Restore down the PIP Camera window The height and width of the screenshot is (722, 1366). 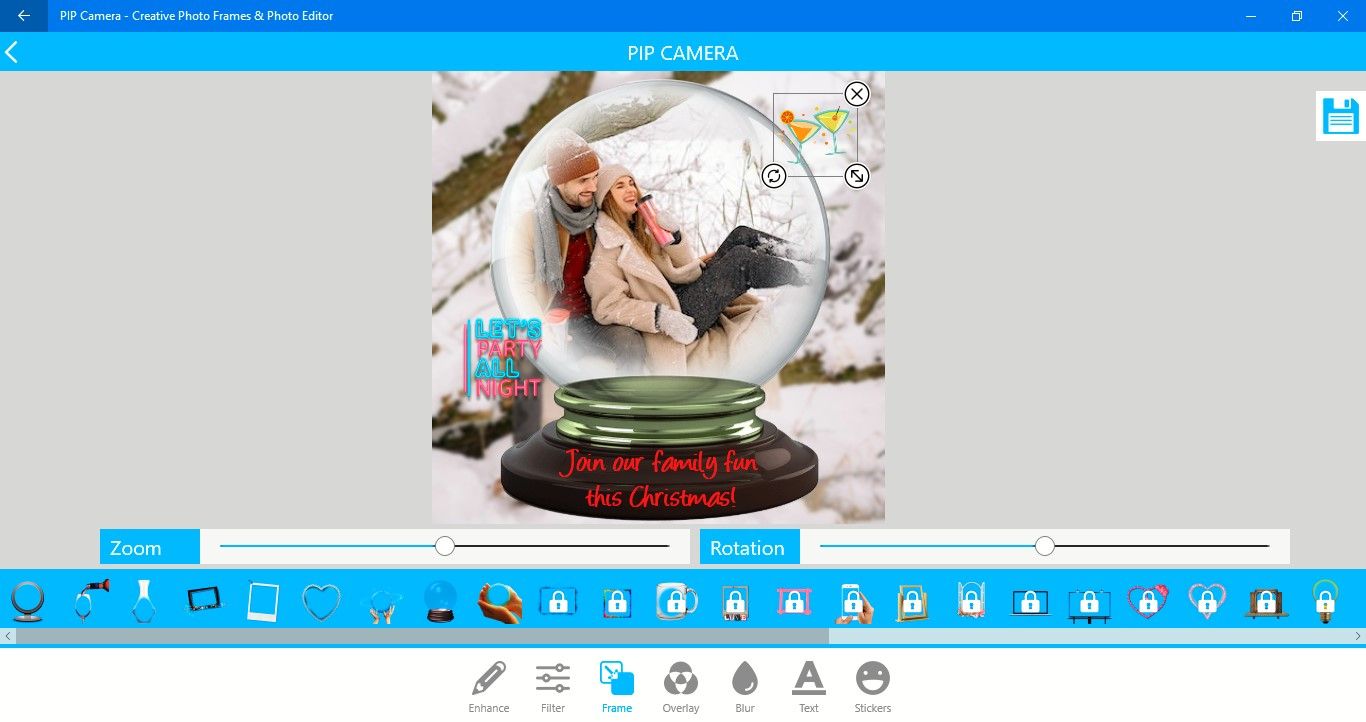(x=1297, y=16)
